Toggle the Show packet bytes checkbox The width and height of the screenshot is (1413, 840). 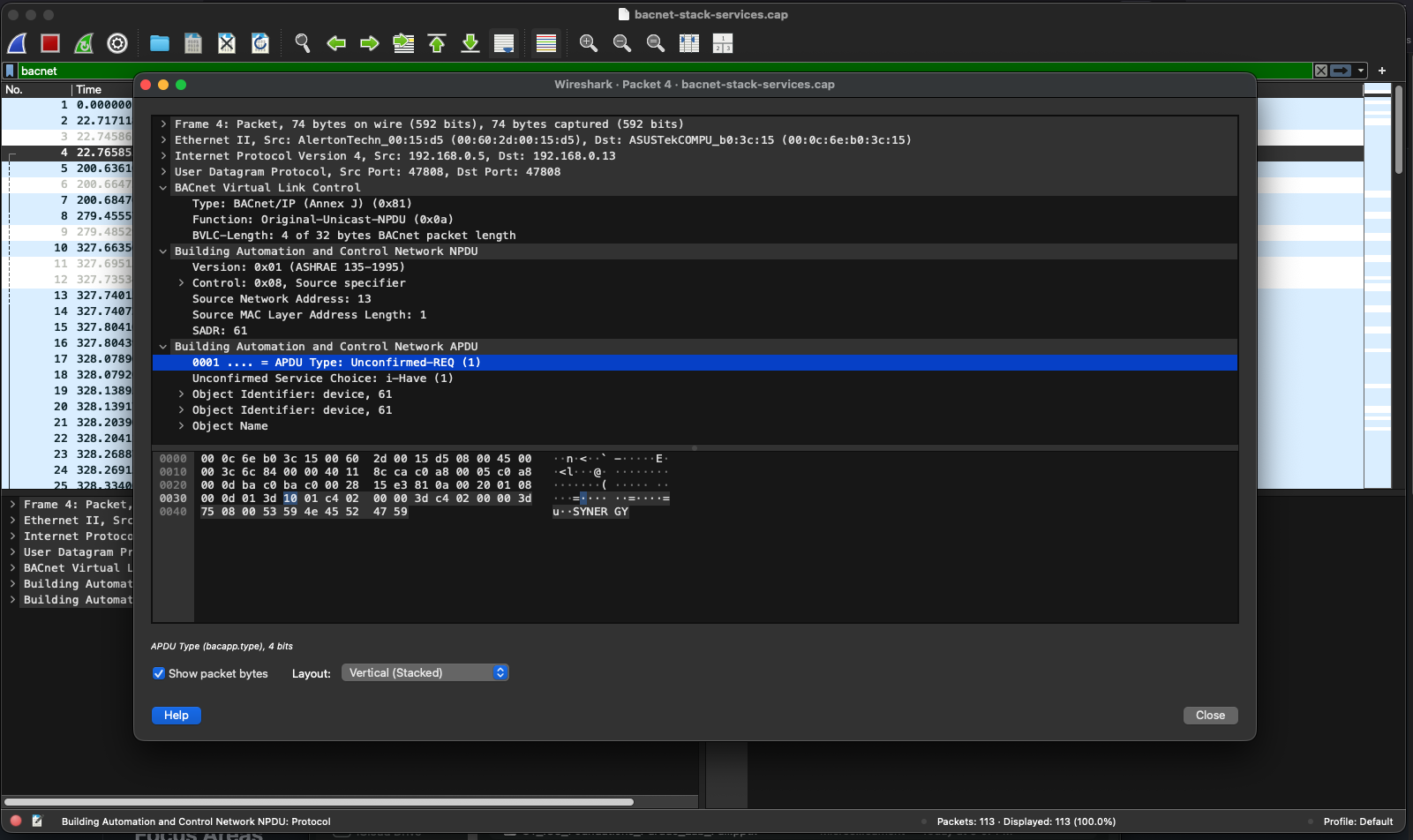[159, 673]
